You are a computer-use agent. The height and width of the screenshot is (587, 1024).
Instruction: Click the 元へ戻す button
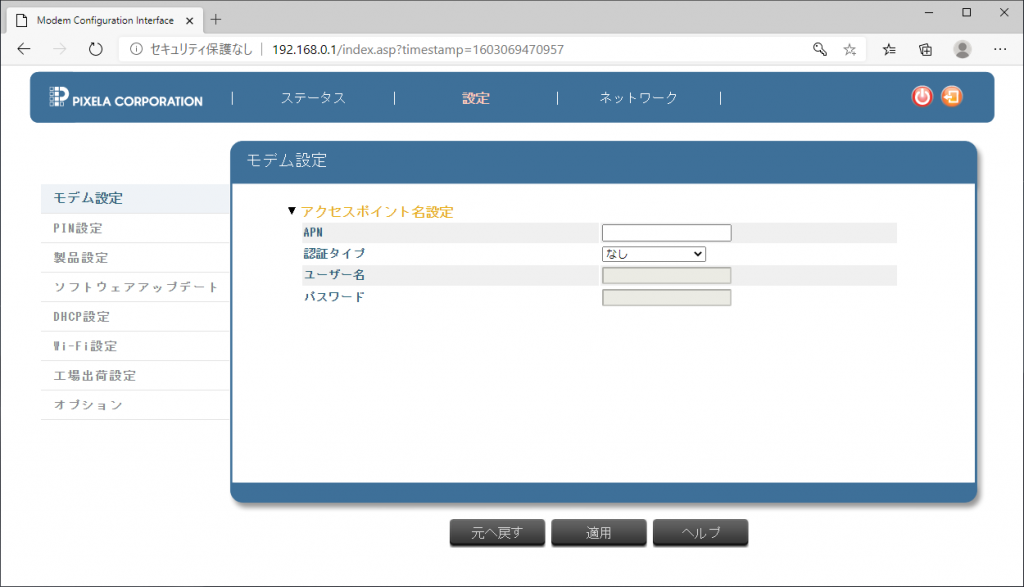(x=497, y=533)
